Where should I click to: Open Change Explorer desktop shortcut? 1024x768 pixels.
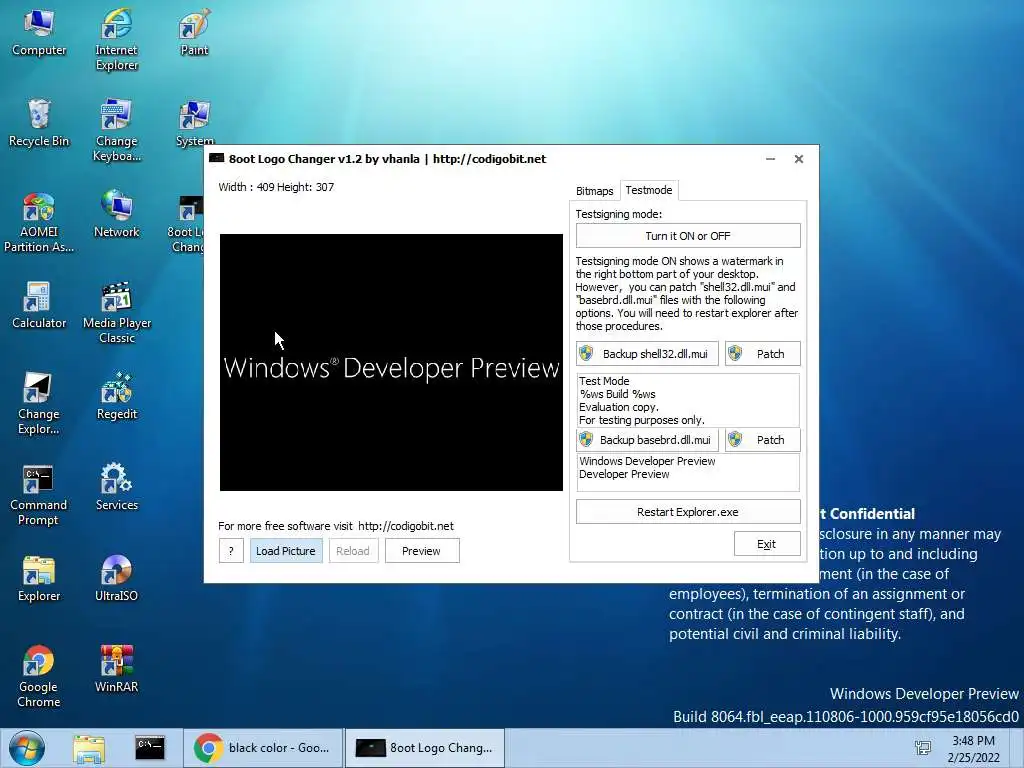(x=39, y=403)
